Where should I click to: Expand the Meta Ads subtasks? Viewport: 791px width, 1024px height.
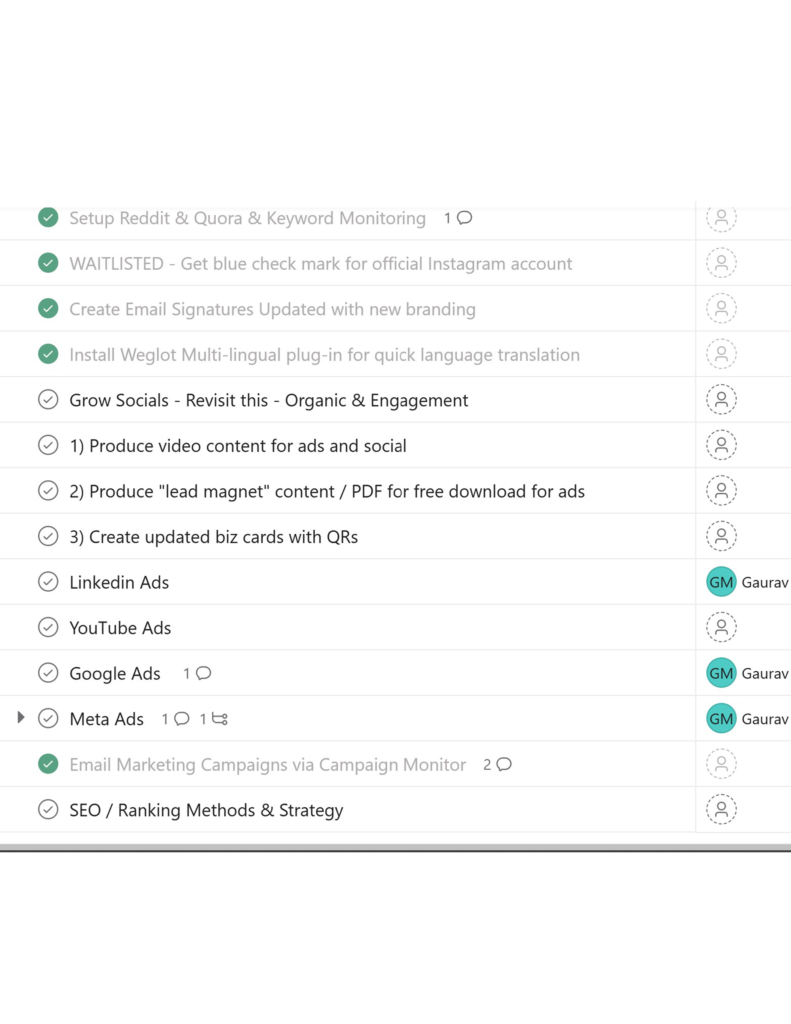coord(20,717)
